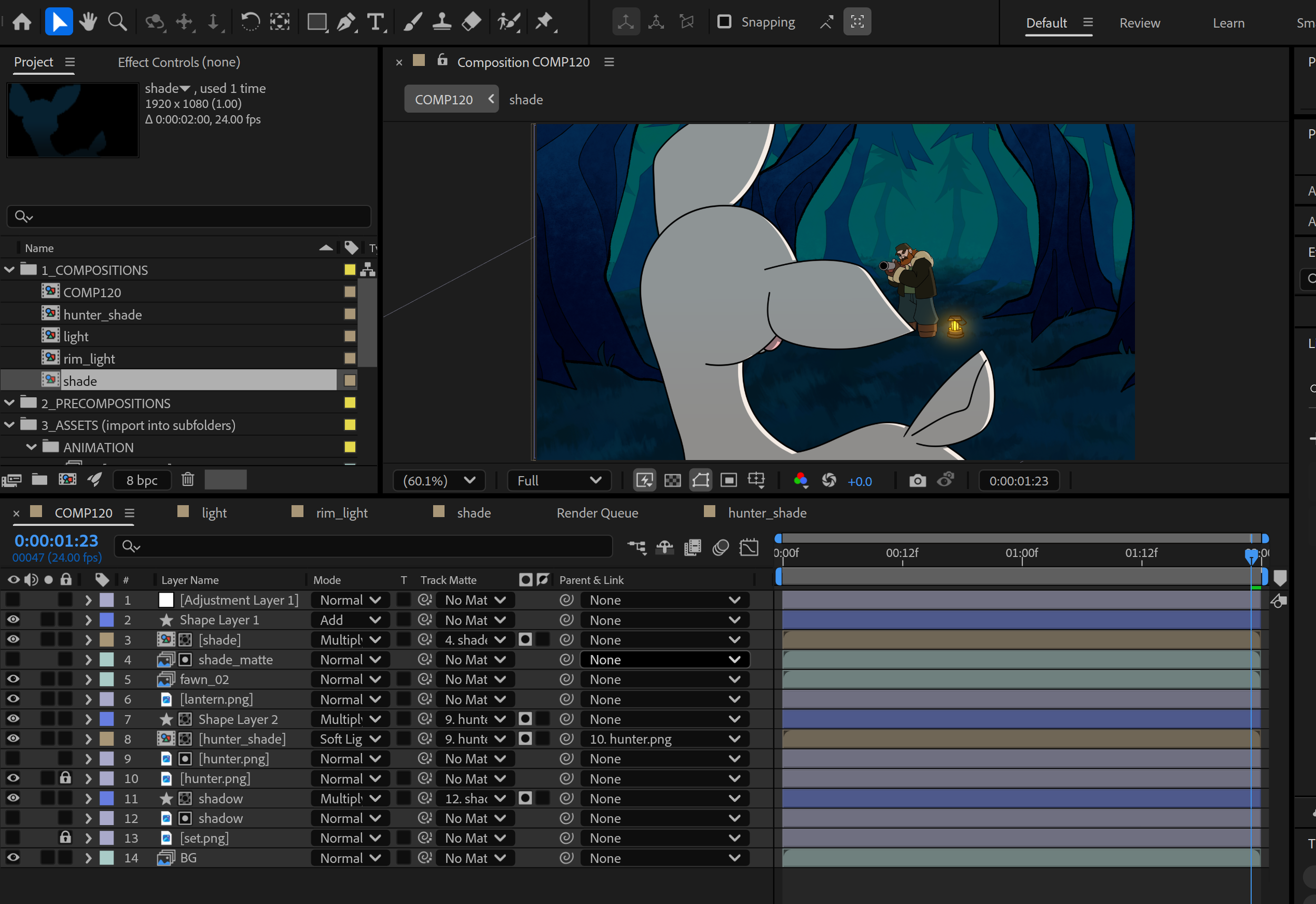The width and height of the screenshot is (1316, 904).
Task: Toggle visibility of the BG layer
Action: tap(13, 858)
